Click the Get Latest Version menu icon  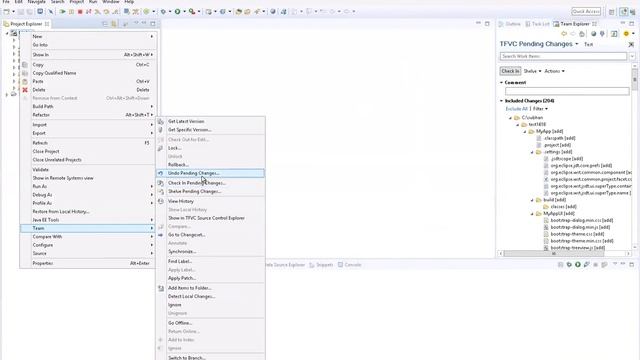tap(161, 122)
